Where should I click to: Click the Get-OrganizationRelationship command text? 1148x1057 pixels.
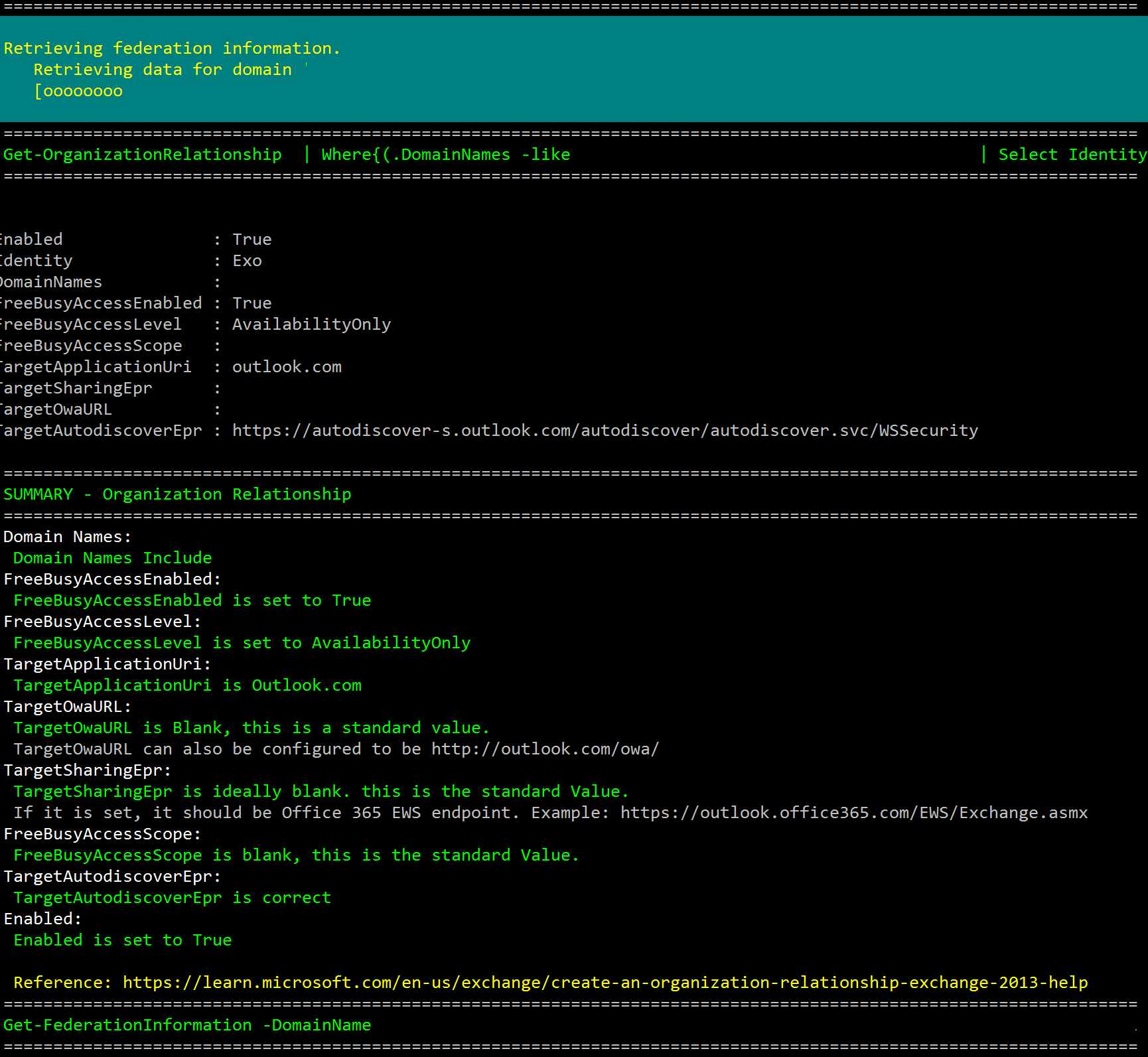[x=143, y=155]
